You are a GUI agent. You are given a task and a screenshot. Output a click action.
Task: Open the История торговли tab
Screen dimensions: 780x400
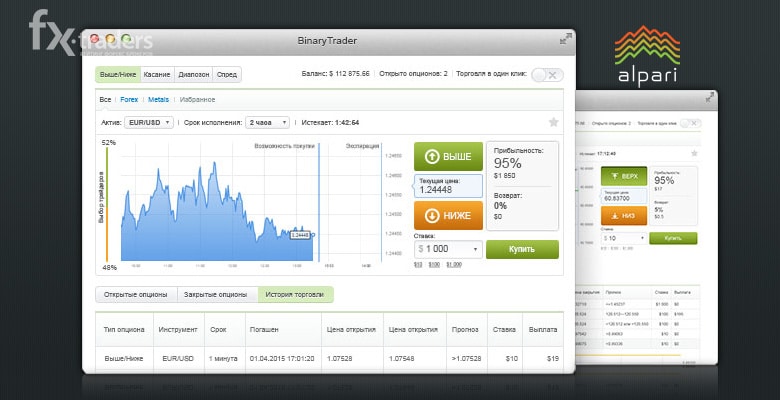(295, 295)
